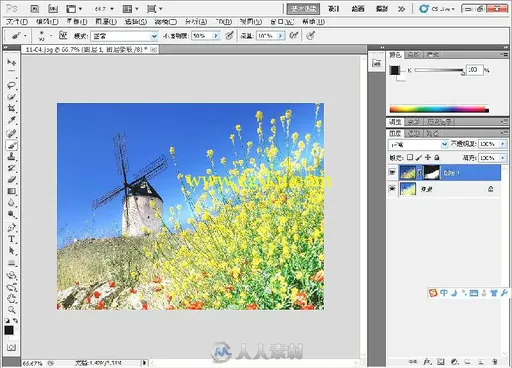Image resolution: width=512 pixels, height=368 pixels.
Task: Select the Lasso tool
Action: point(12,85)
